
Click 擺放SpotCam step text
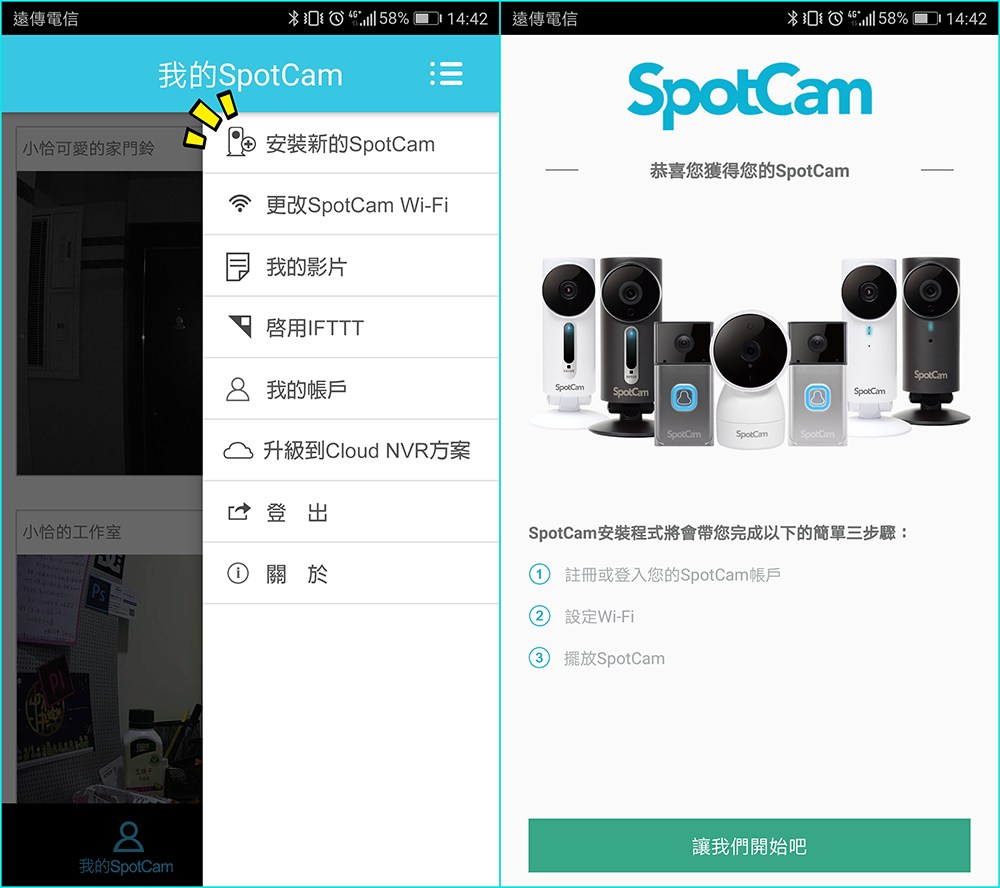[614, 658]
